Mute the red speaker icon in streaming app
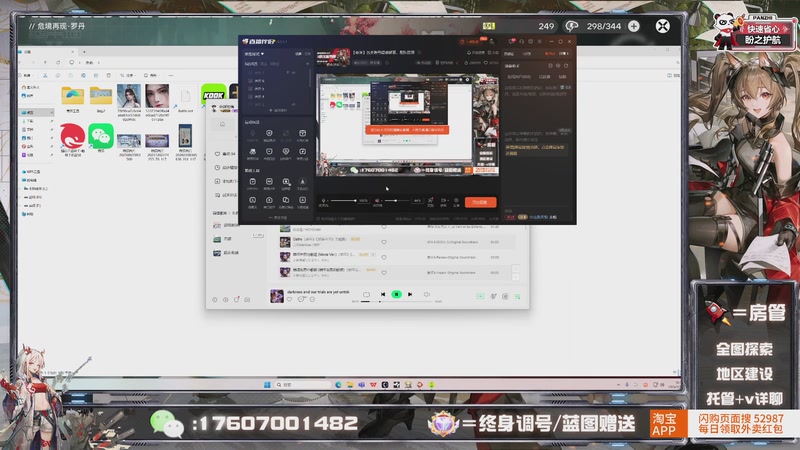The height and width of the screenshot is (450, 800). click(378, 201)
